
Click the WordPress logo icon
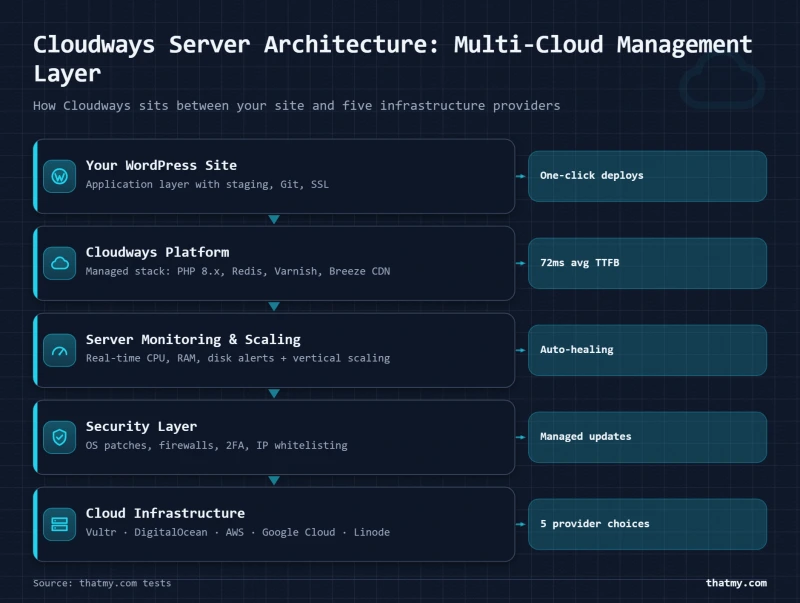point(60,177)
